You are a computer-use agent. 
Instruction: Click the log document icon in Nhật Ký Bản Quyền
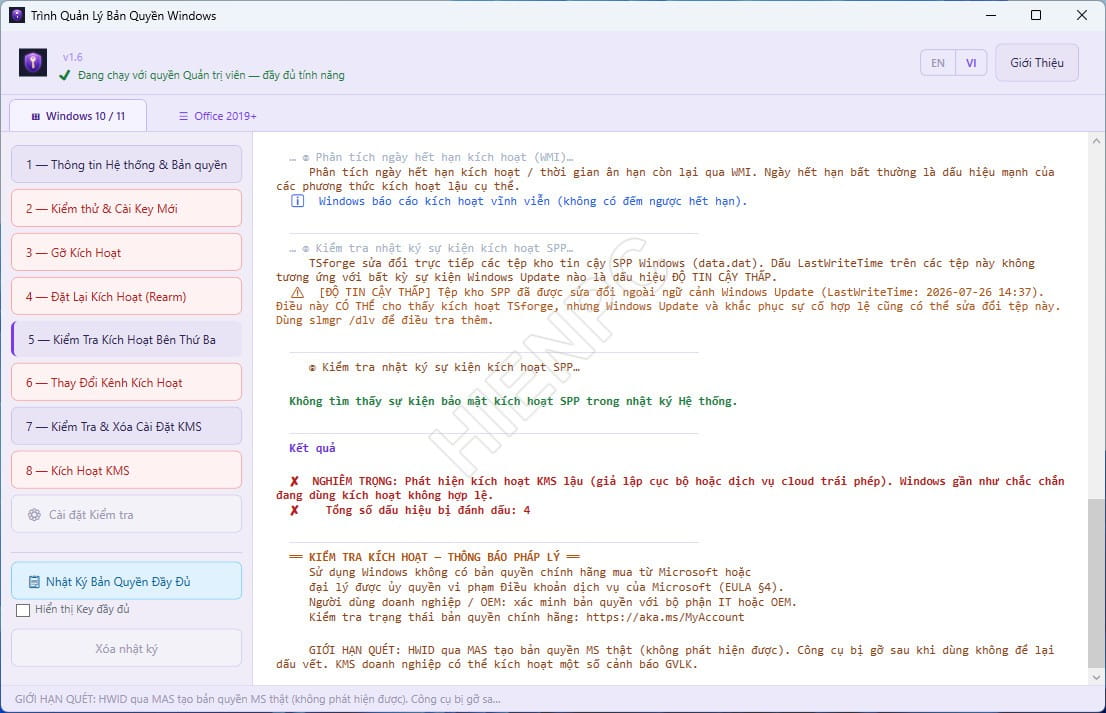(x=34, y=582)
